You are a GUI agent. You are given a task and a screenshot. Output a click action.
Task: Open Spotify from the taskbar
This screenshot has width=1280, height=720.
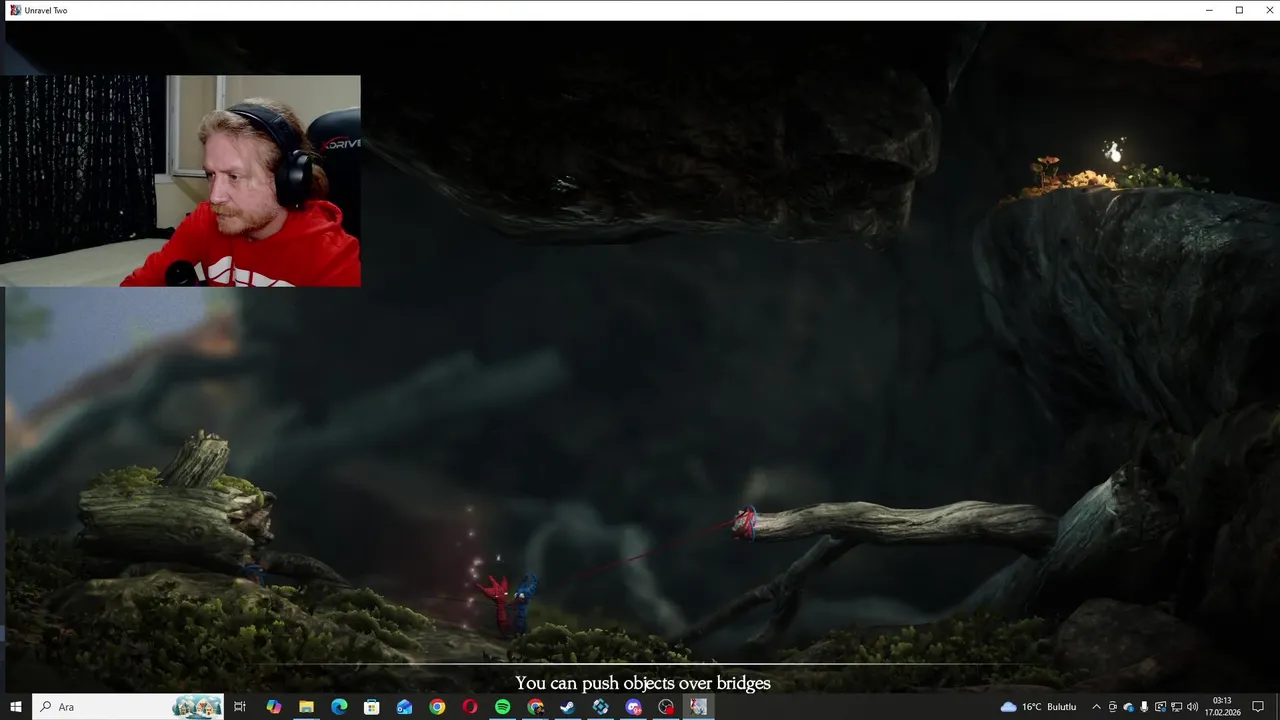[x=503, y=707]
